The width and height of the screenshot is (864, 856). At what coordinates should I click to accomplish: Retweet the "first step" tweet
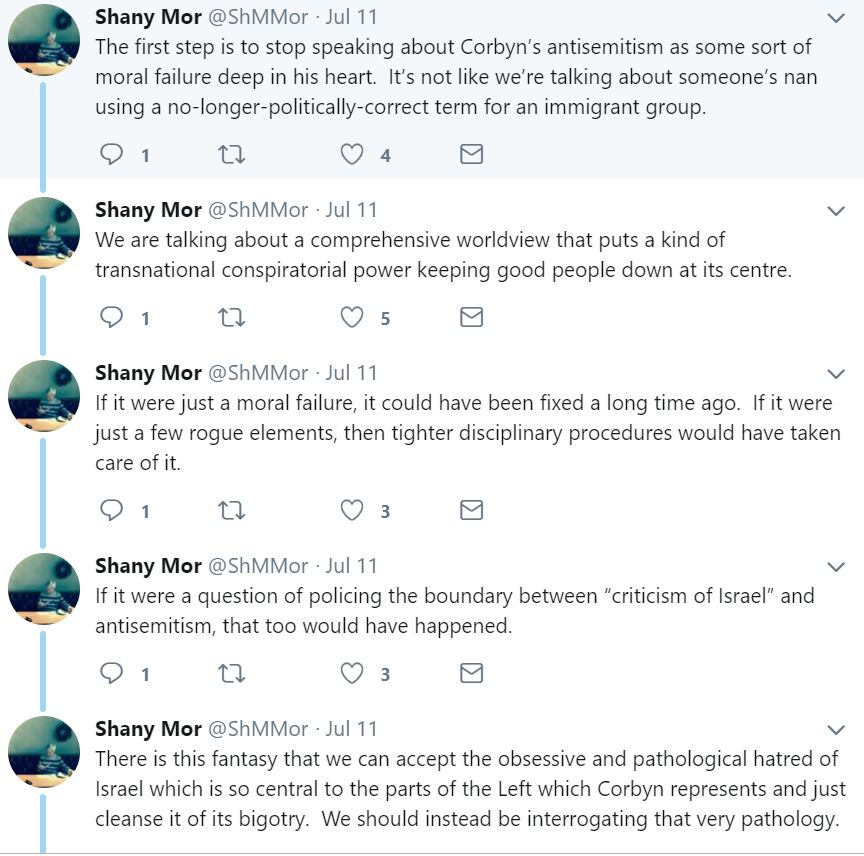[x=231, y=154]
